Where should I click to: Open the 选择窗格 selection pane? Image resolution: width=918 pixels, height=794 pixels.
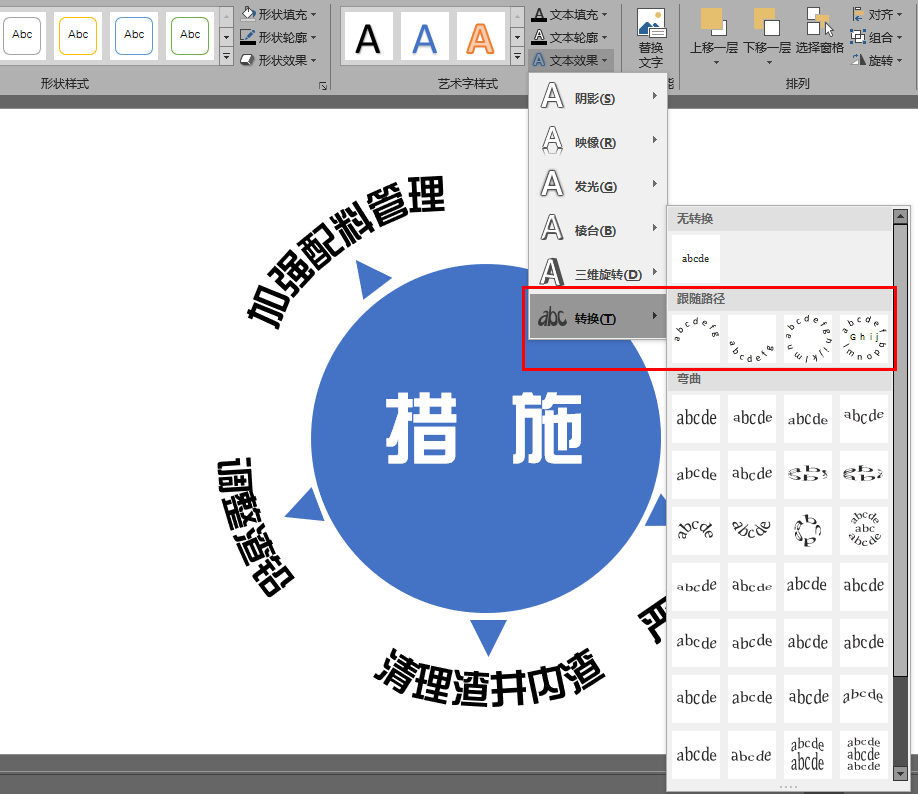tap(820, 30)
